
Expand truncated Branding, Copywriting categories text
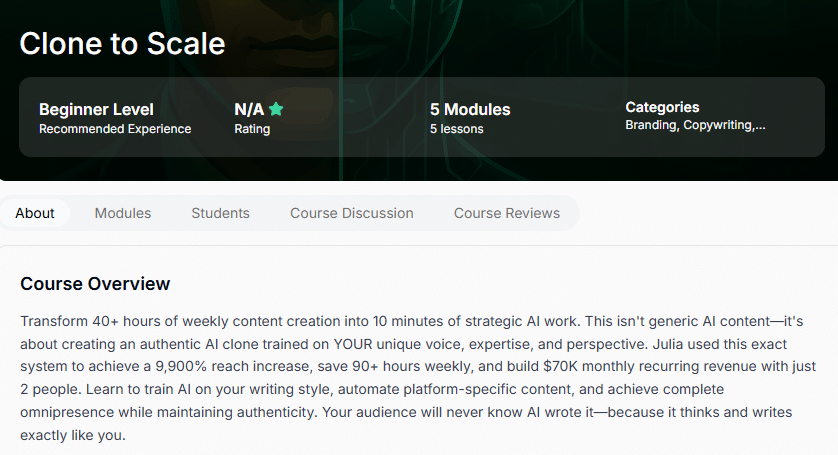point(695,125)
